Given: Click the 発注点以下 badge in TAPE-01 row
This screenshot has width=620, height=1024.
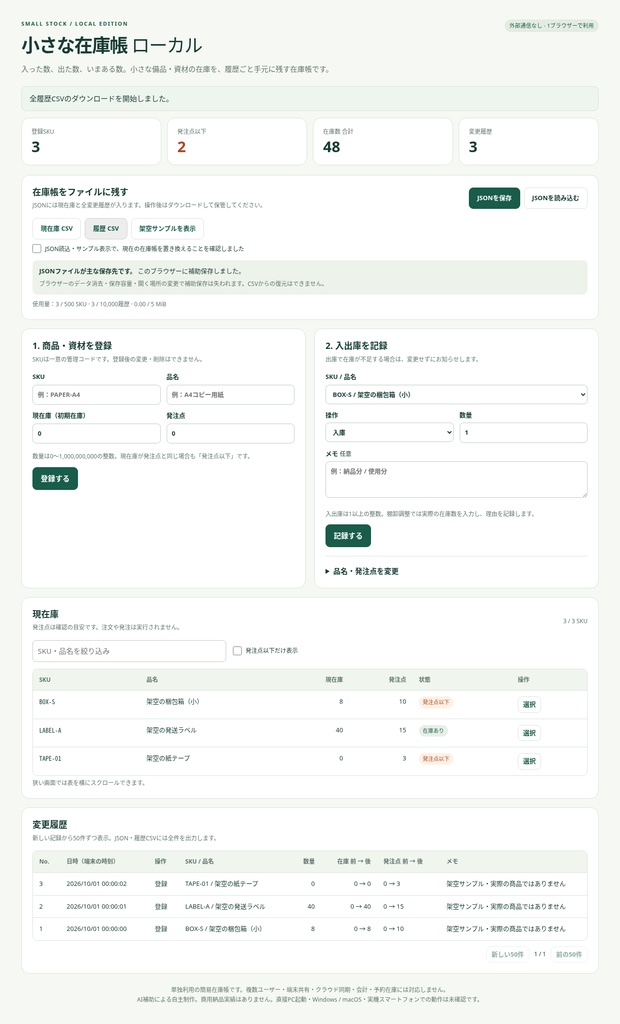Looking at the screenshot, I should coord(435,758).
